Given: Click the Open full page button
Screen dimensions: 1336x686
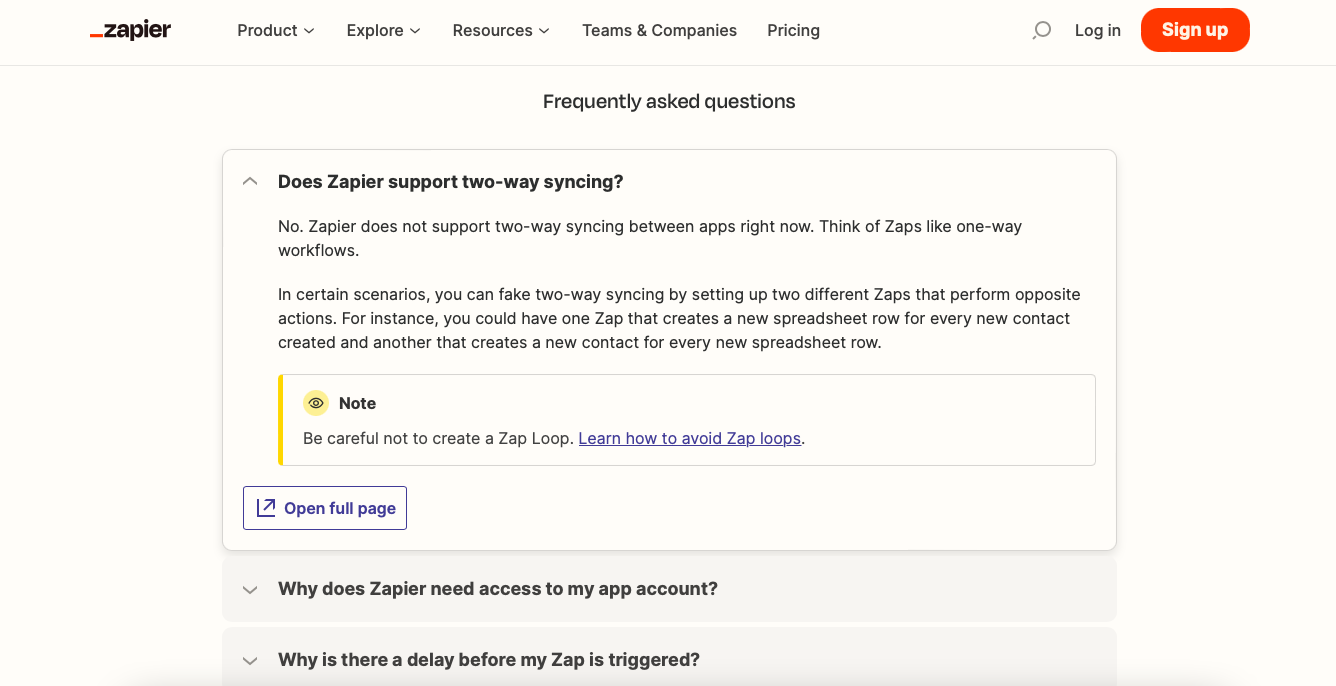Looking at the screenshot, I should coord(325,508).
